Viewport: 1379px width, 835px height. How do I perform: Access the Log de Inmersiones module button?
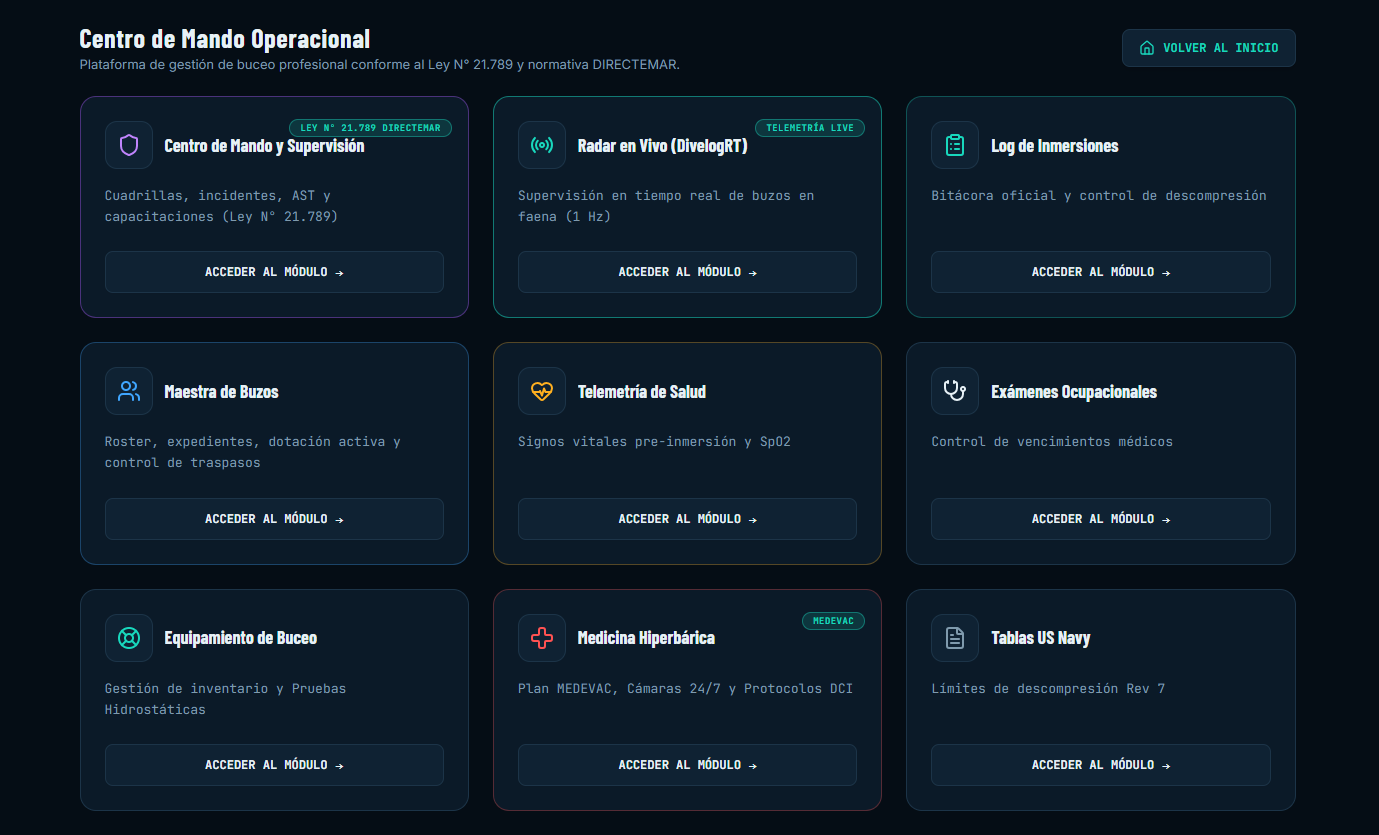click(x=1101, y=272)
